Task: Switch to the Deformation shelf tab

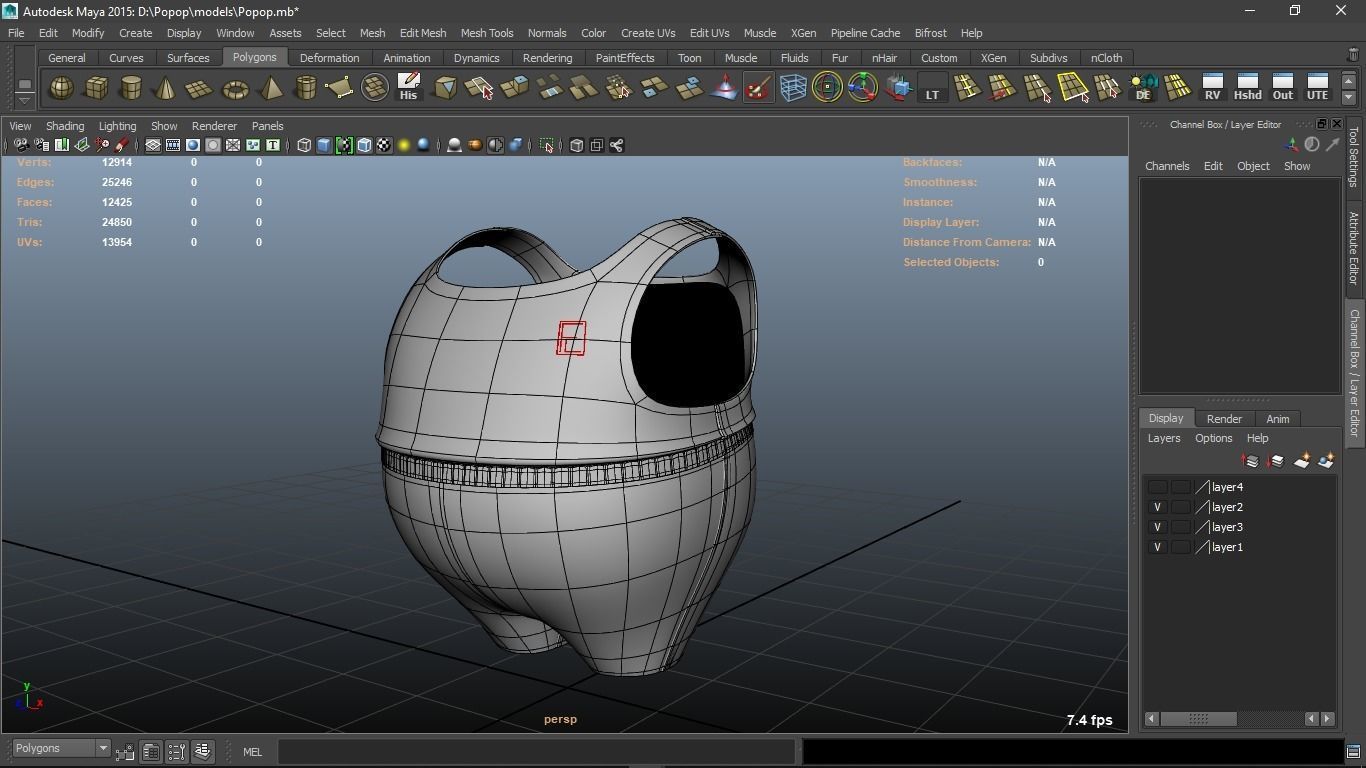Action: 329,58
